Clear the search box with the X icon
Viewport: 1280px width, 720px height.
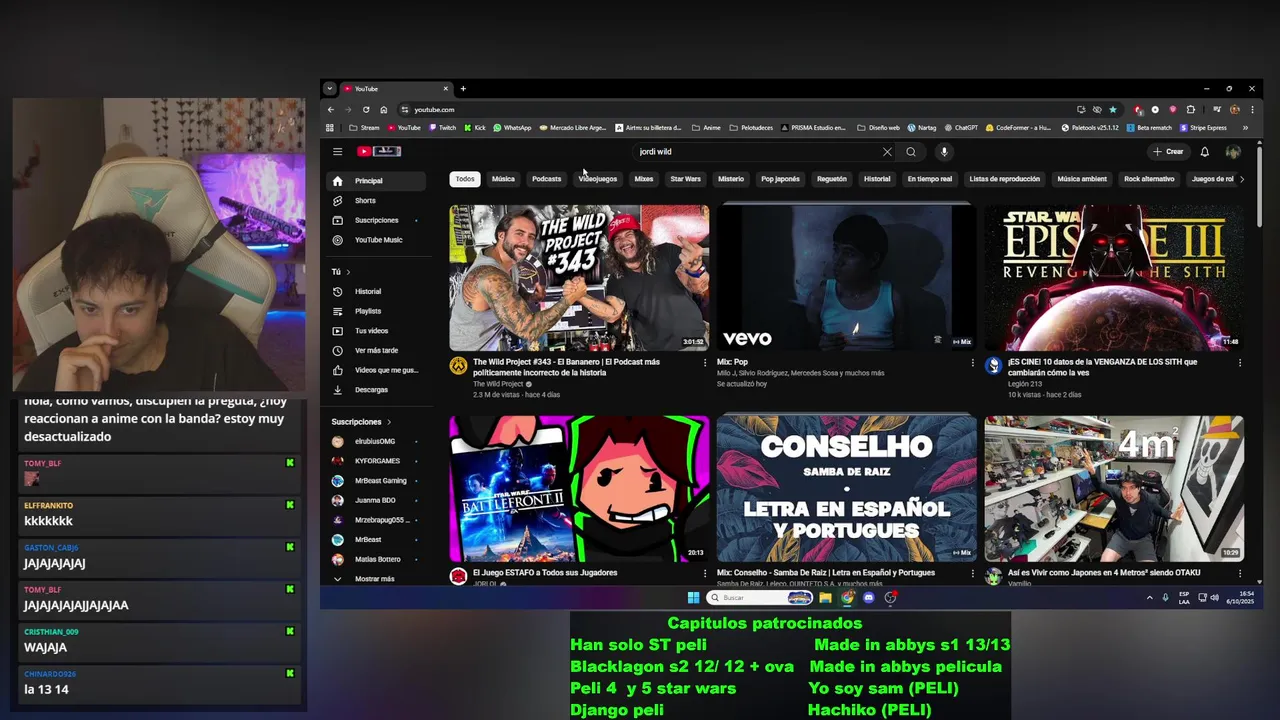pos(887,152)
